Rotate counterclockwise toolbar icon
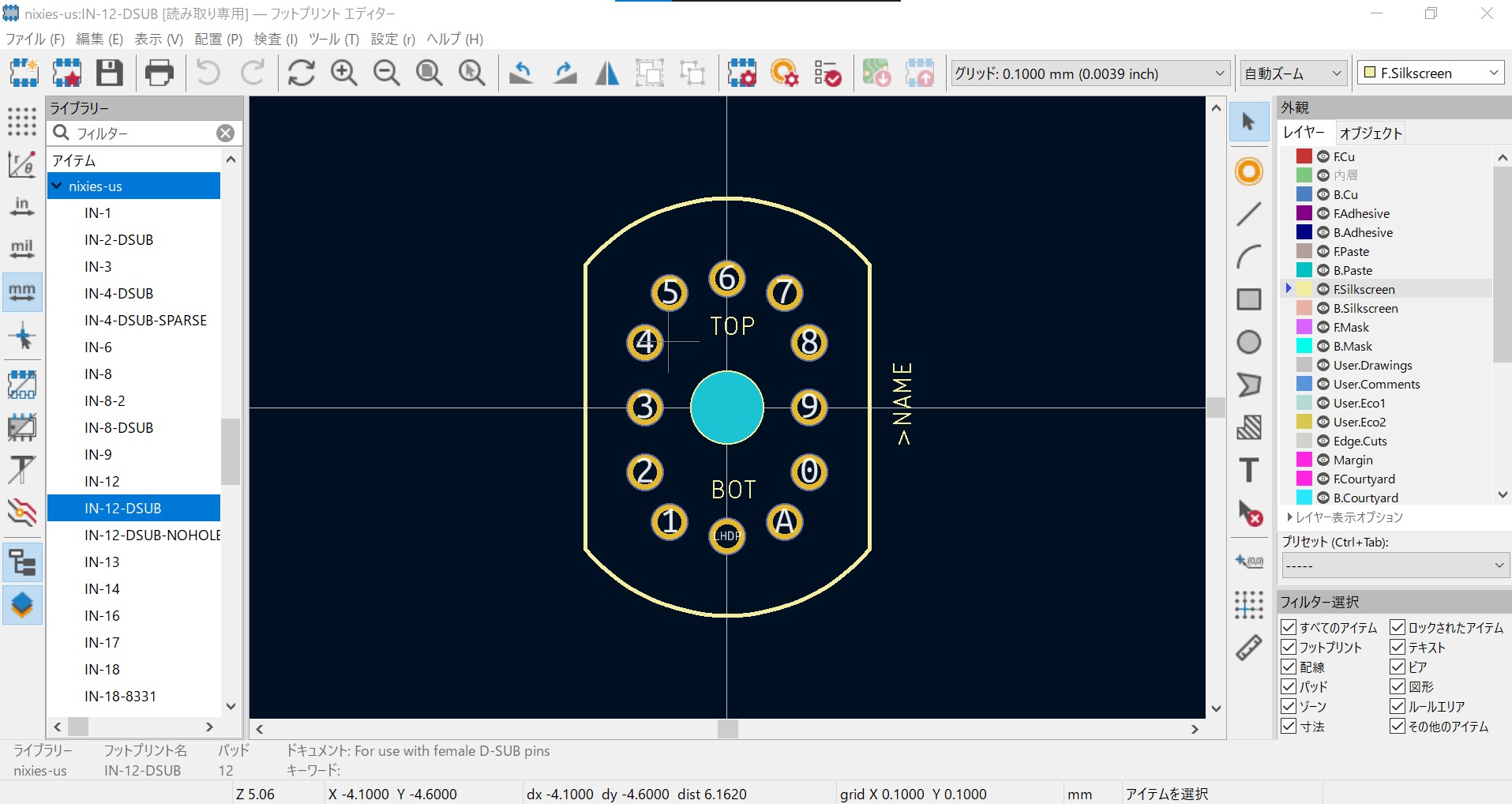The width and height of the screenshot is (1512, 804). pos(521,73)
